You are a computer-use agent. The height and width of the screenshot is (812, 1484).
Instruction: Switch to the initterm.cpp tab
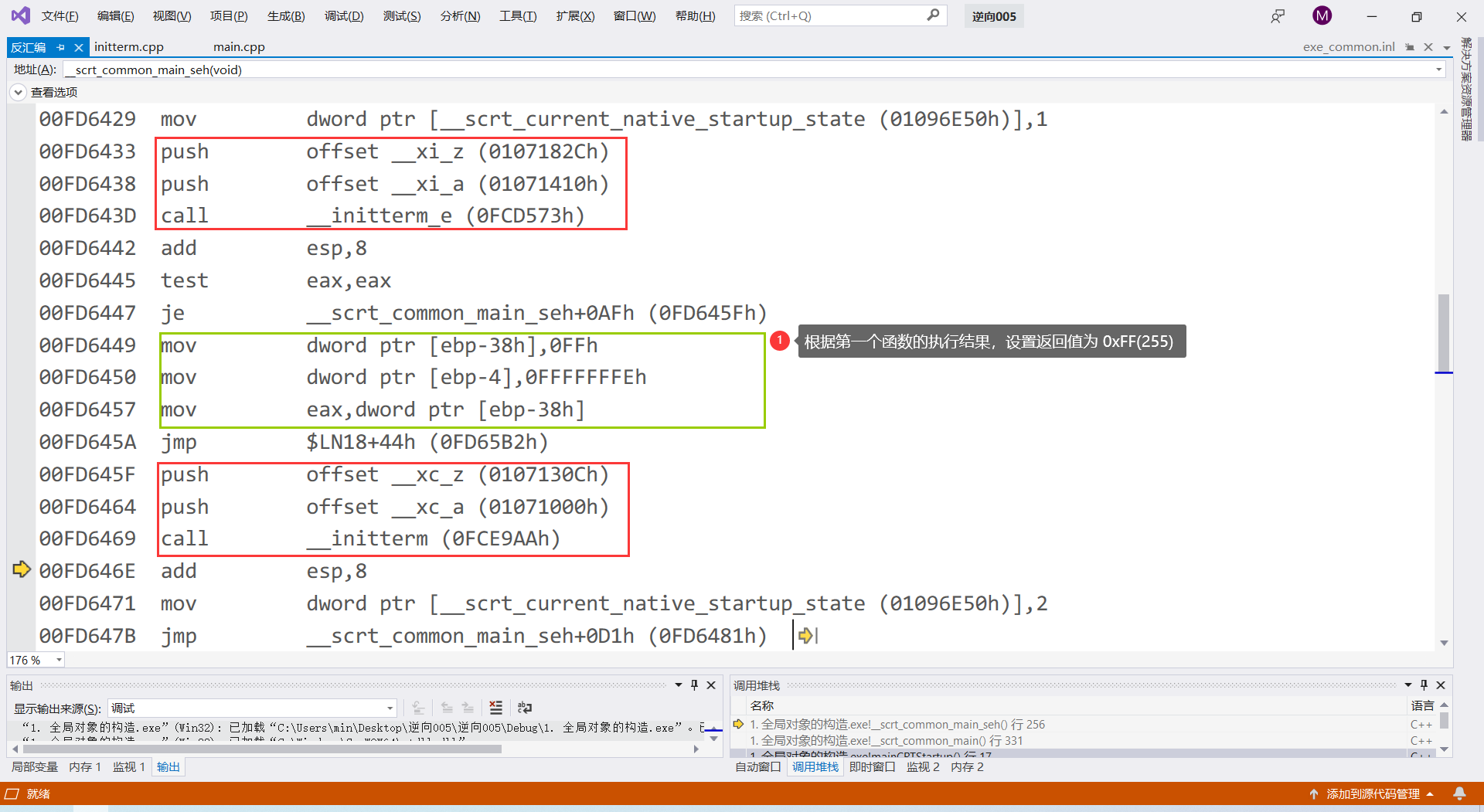click(x=129, y=47)
